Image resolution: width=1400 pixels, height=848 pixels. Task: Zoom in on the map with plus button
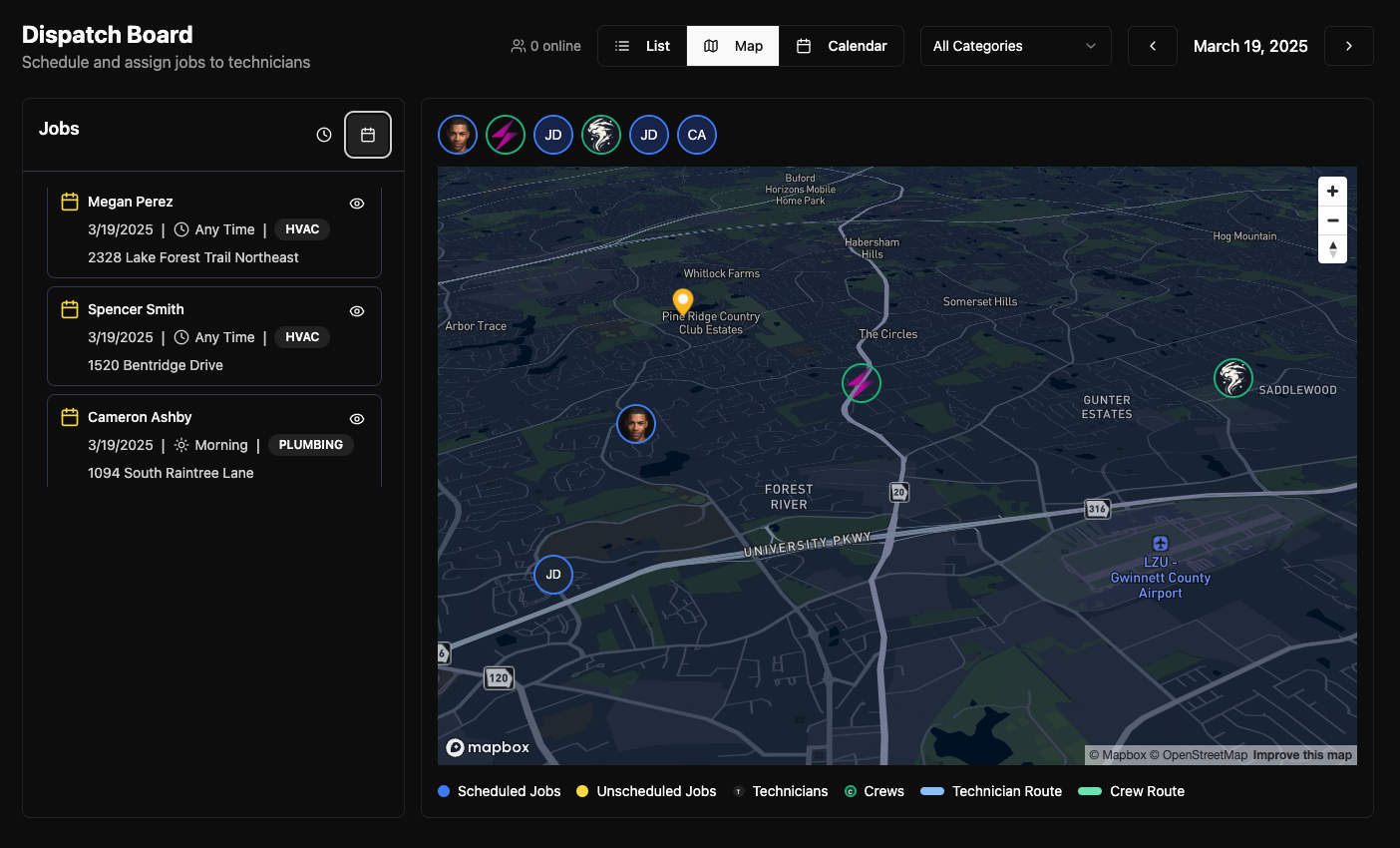pyautogui.click(x=1332, y=192)
